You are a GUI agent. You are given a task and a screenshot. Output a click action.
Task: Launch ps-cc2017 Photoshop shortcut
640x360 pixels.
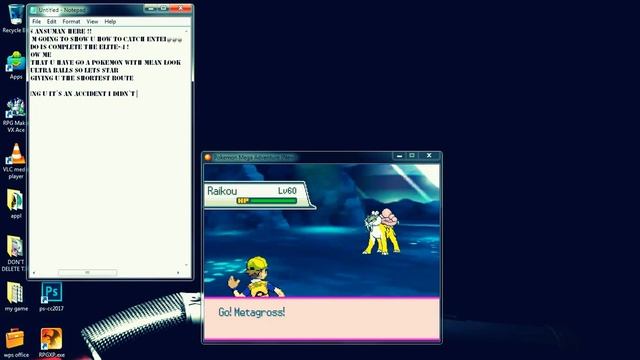tap(51, 297)
